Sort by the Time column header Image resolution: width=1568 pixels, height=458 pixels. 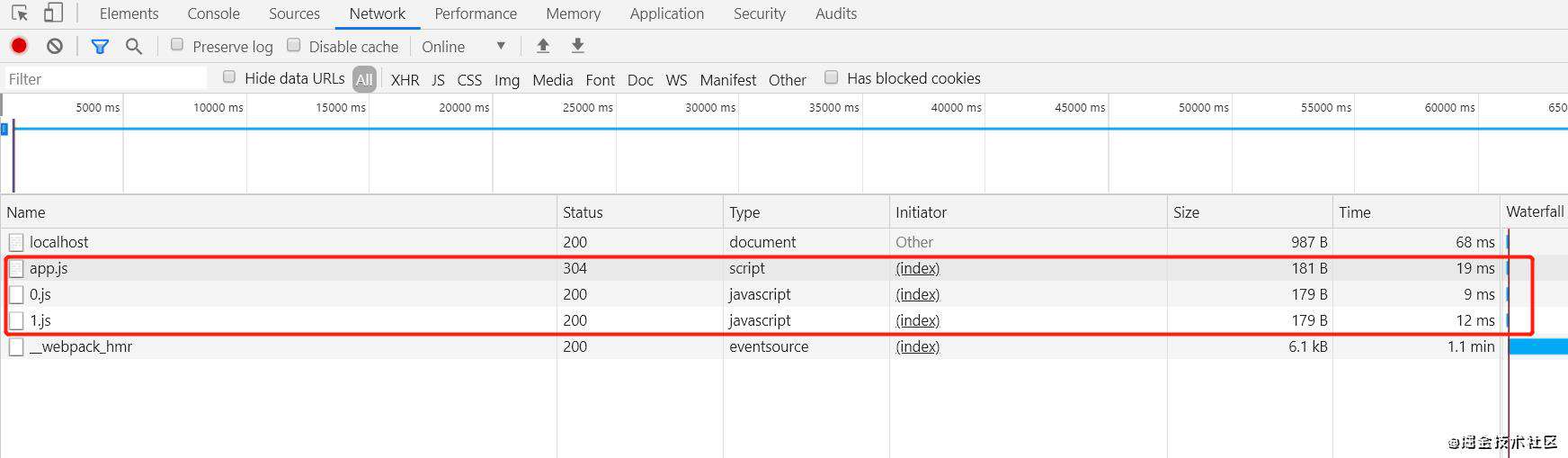(x=1416, y=212)
